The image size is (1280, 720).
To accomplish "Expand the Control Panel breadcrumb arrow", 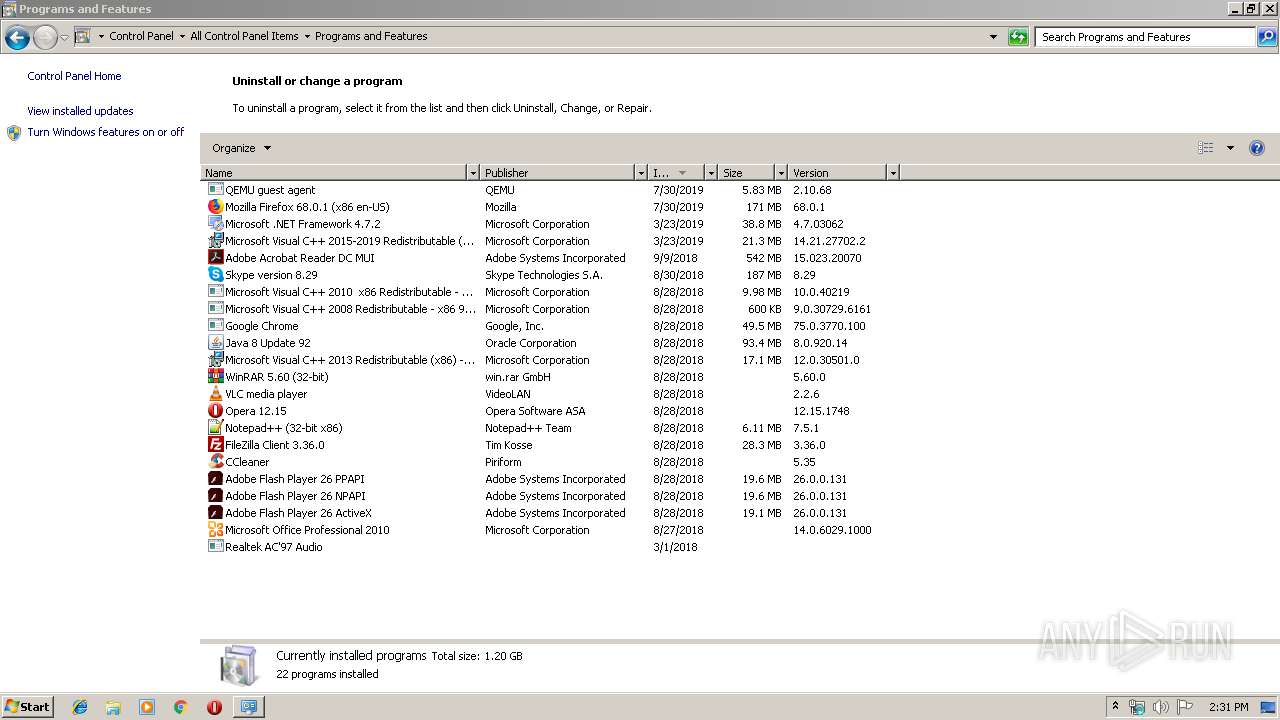I will [x=182, y=36].
